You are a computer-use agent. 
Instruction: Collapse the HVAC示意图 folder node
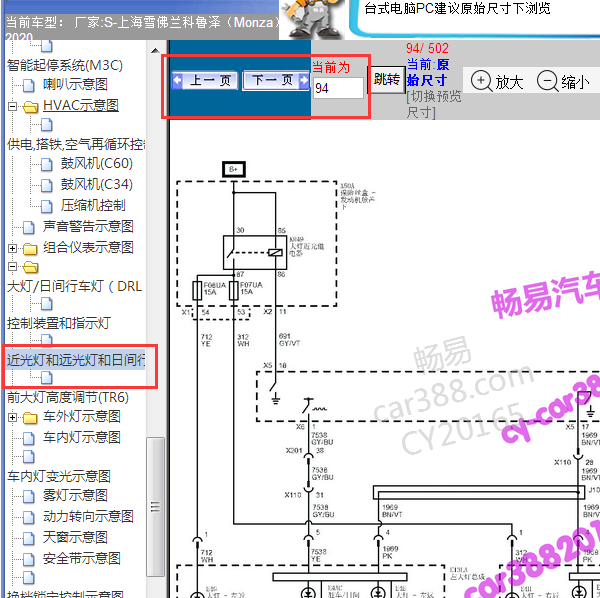coord(12,106)
